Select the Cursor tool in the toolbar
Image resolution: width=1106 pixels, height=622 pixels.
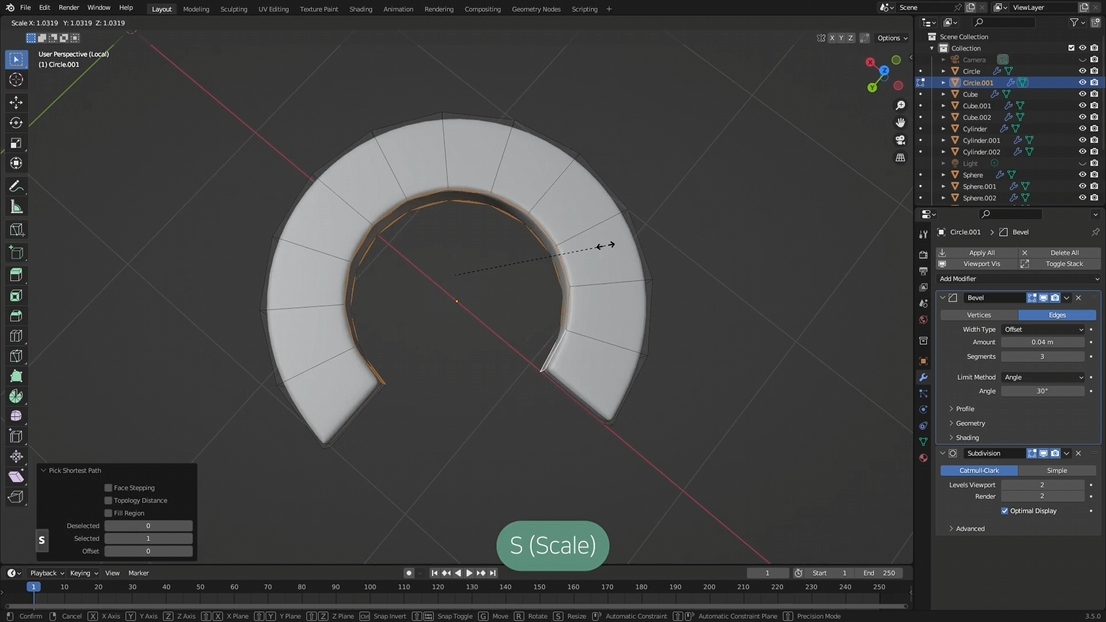[x=16, y=80]
